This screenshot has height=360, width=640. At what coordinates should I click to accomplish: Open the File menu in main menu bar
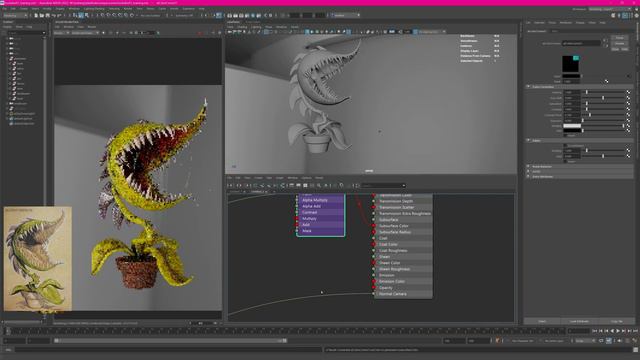[4, 9]
